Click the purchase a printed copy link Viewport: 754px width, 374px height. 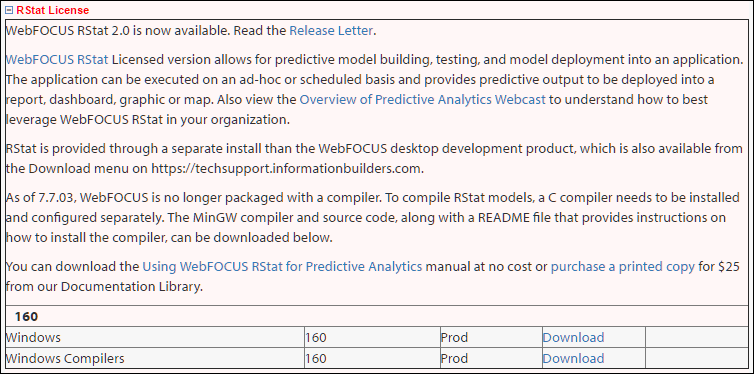[623, 266]
